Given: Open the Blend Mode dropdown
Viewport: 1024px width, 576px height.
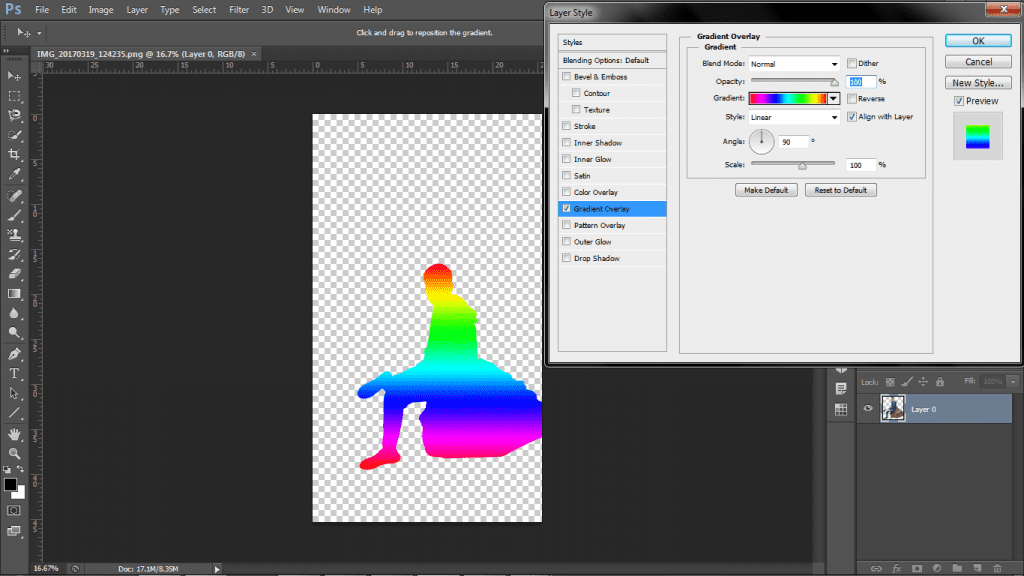Looking at the screenshot, I should pyautogui.click(x=795, y=64).
